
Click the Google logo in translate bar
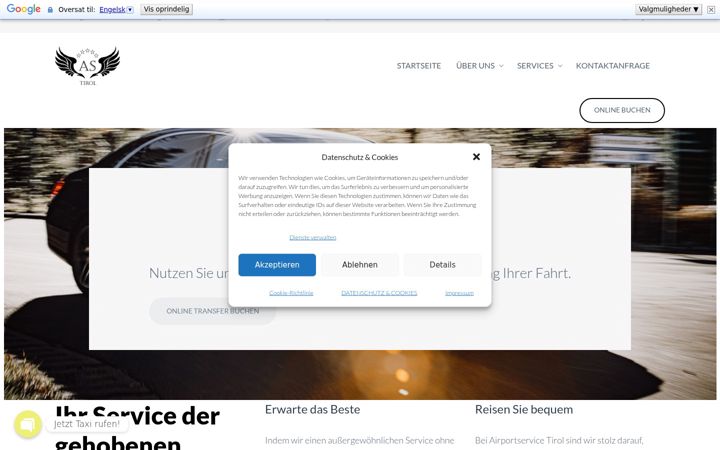click(x=23, y=9)
